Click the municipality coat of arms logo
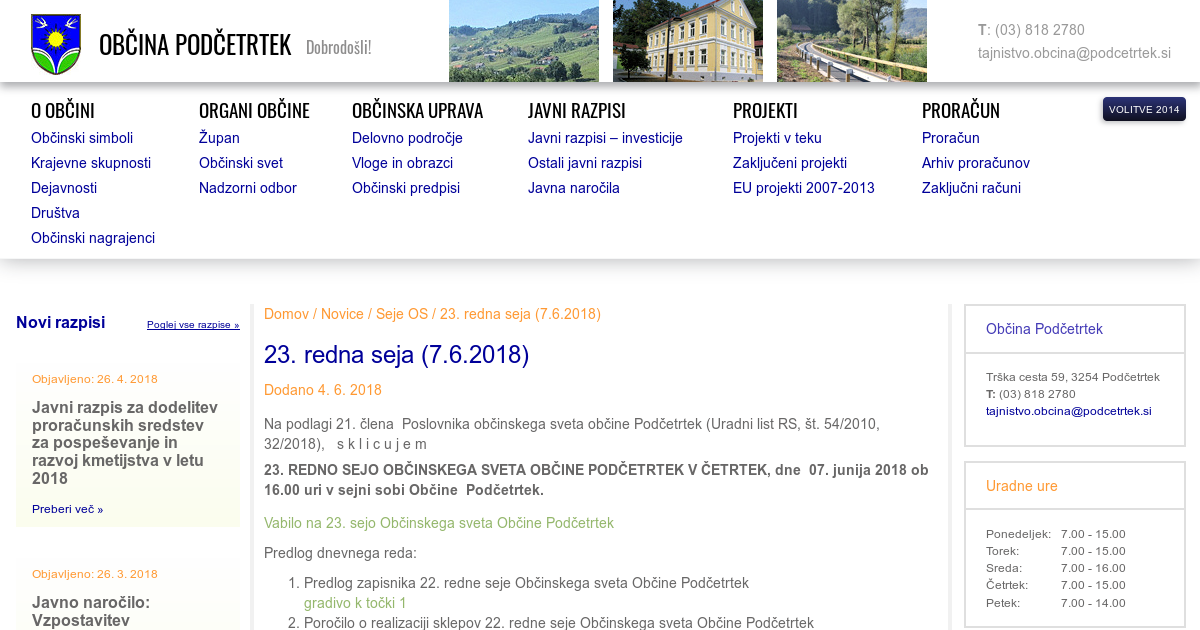Viewport: 1200px width, 630px height. click(x=56, y=44)
